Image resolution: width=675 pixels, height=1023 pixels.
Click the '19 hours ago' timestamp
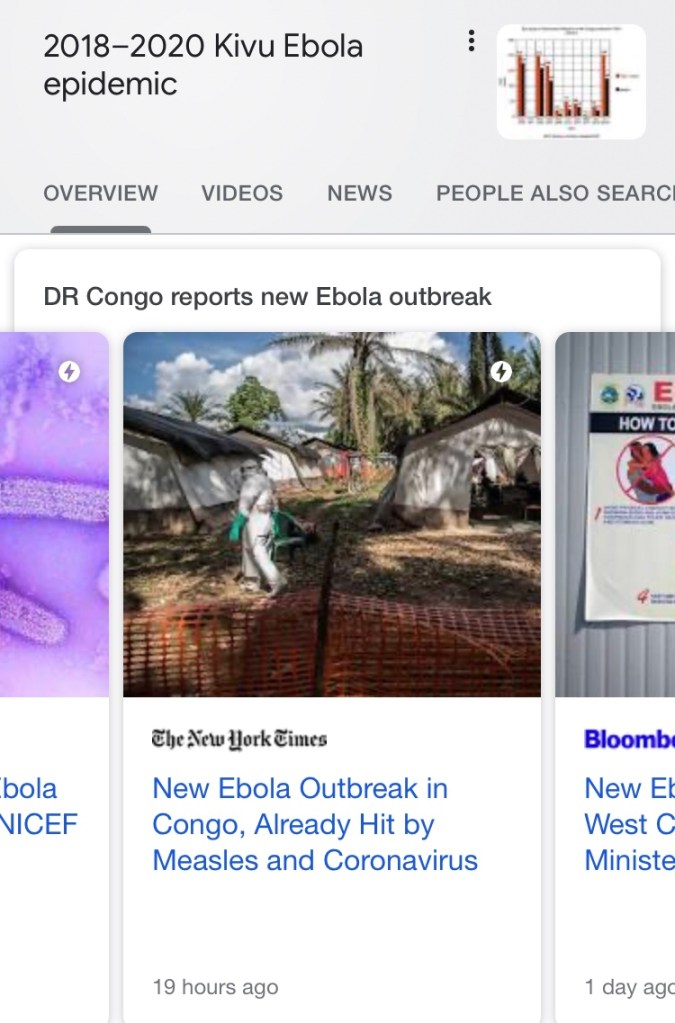[x=215, y=987]
